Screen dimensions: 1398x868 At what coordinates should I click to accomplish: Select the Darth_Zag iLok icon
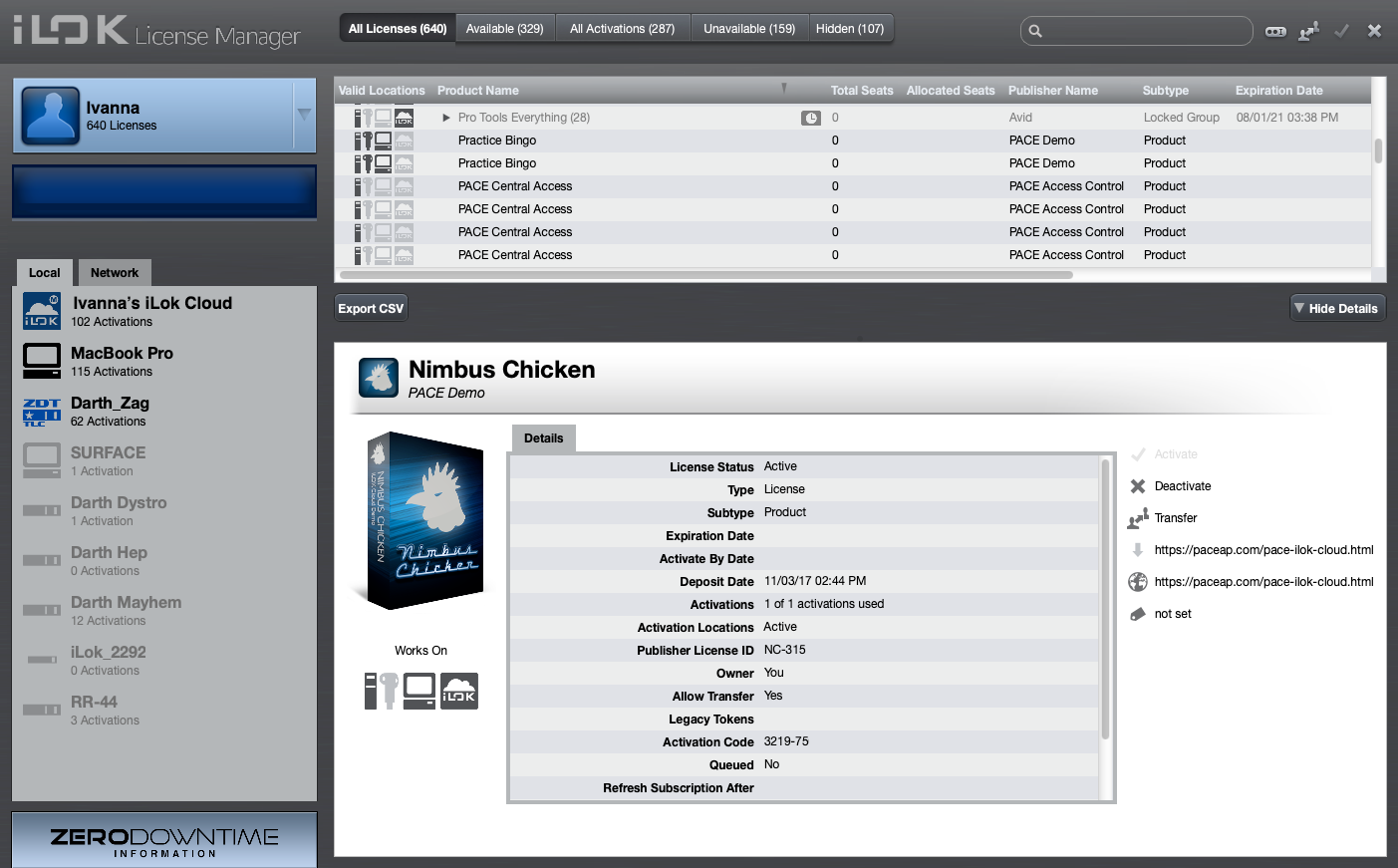[x=42, y=412]
